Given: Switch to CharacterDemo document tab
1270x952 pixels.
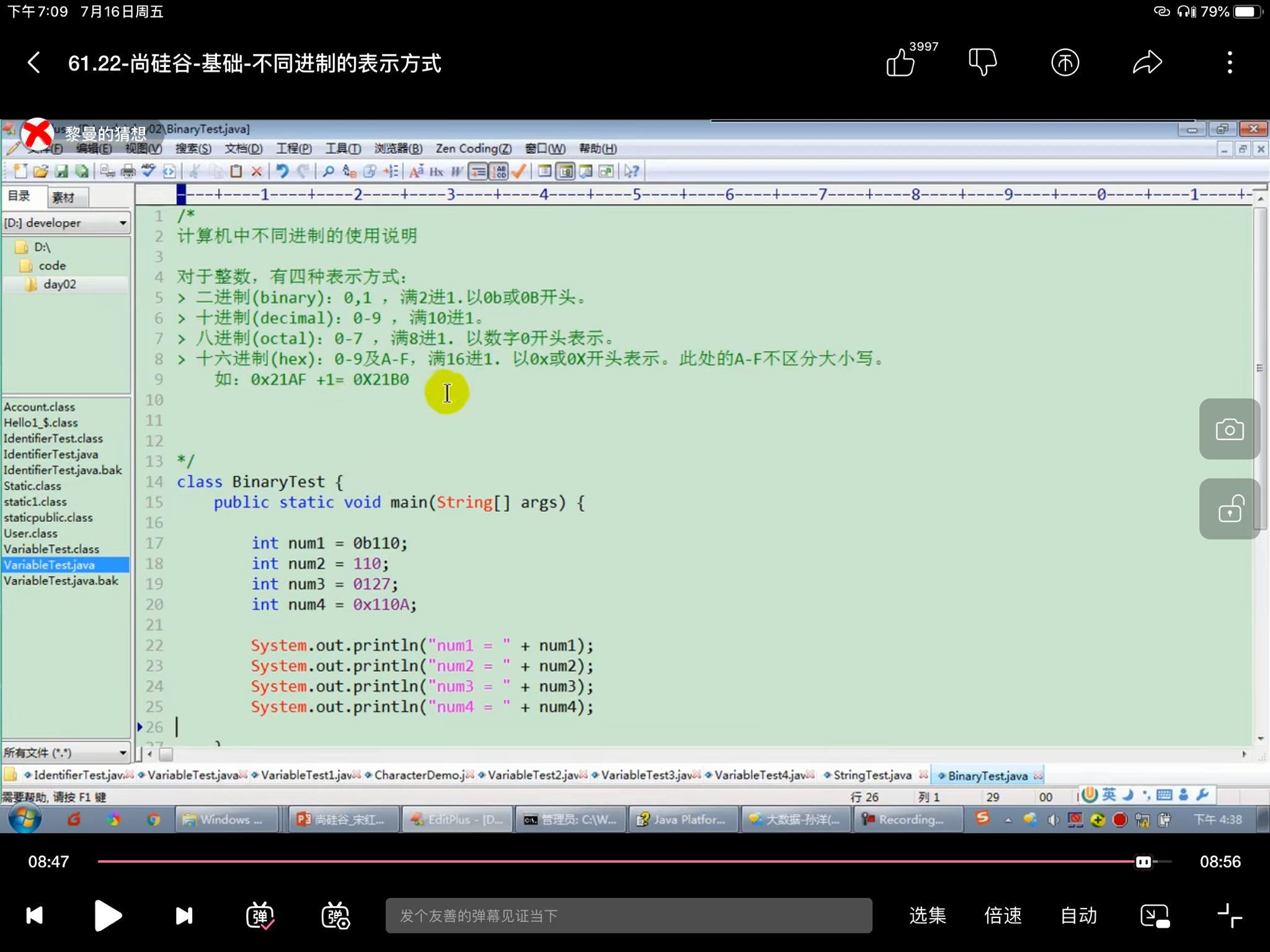Looking at the screenshot, I should point(420,775).
